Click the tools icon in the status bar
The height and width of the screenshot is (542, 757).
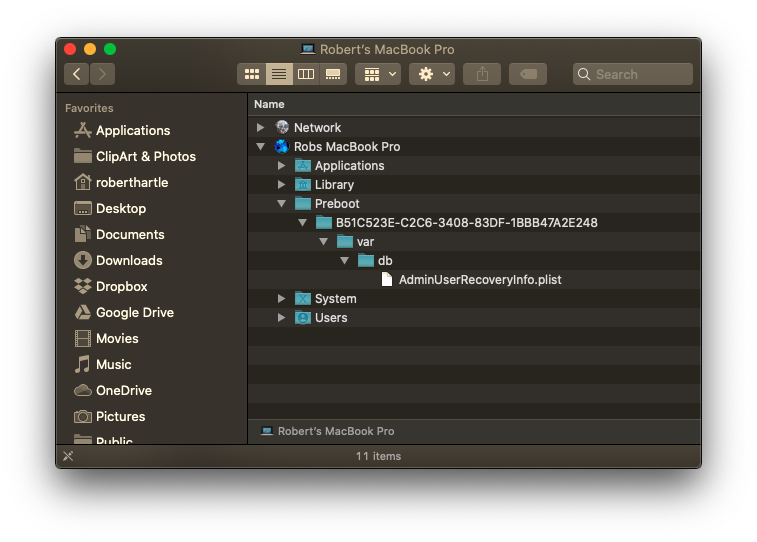click(68, 456)
